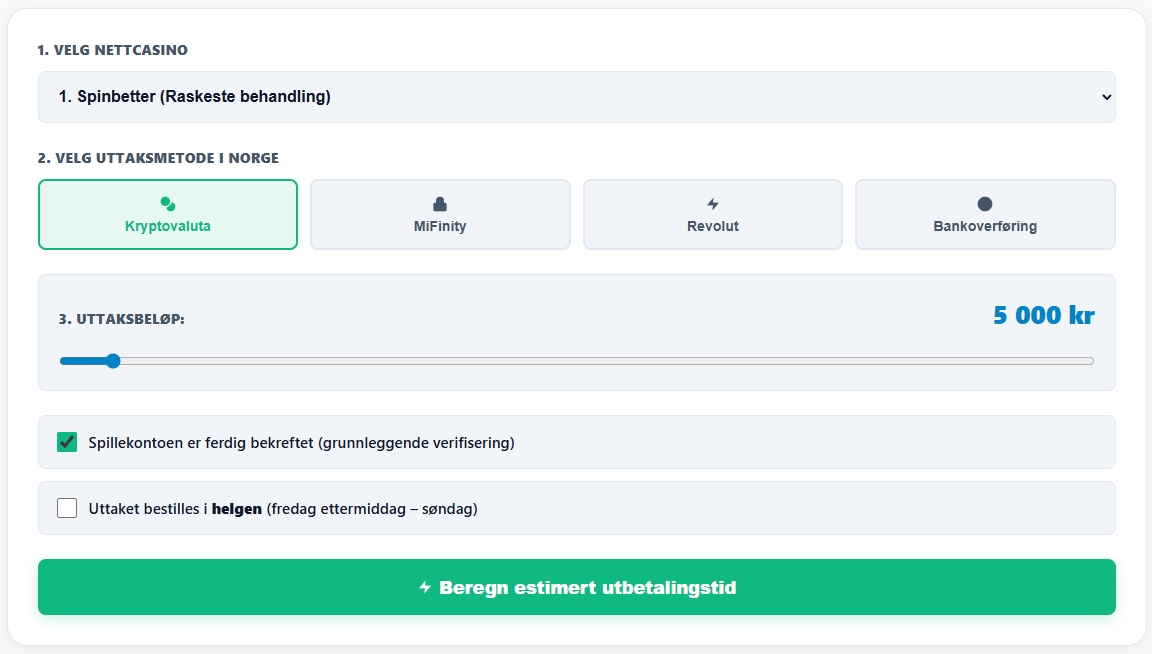Uncheck the Spillekontoen er ferdig bekreftet checkbox

pyautogui.click(x=67, y=442)
